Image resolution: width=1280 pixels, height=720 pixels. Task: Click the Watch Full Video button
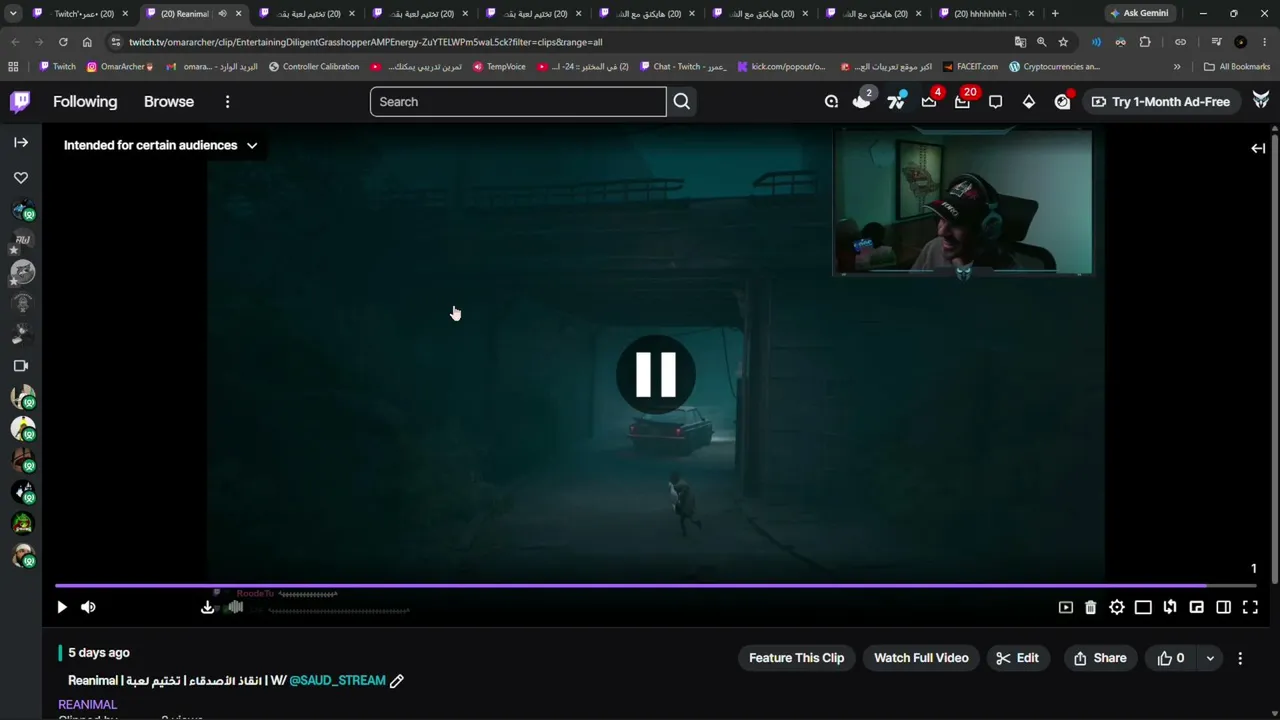pyautogui.click(x=921, y=658)
